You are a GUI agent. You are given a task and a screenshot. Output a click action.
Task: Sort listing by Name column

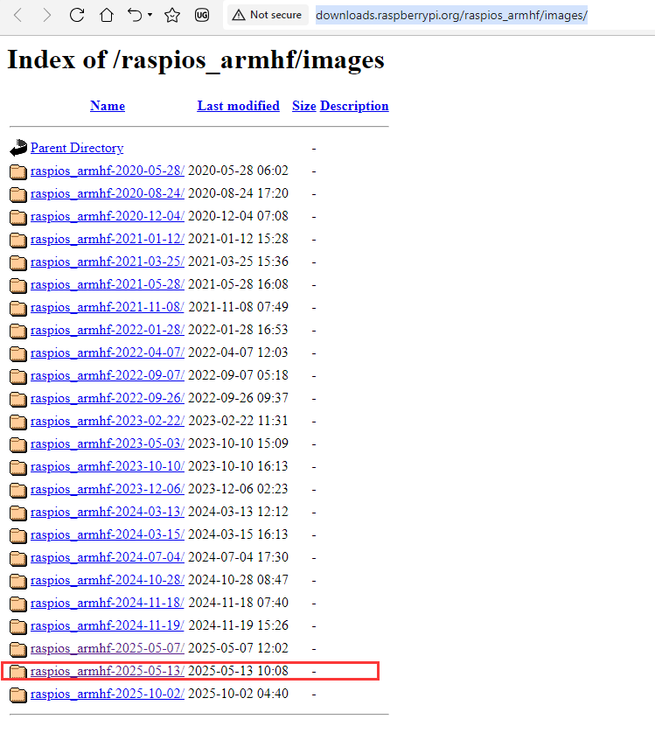[107, 106]
